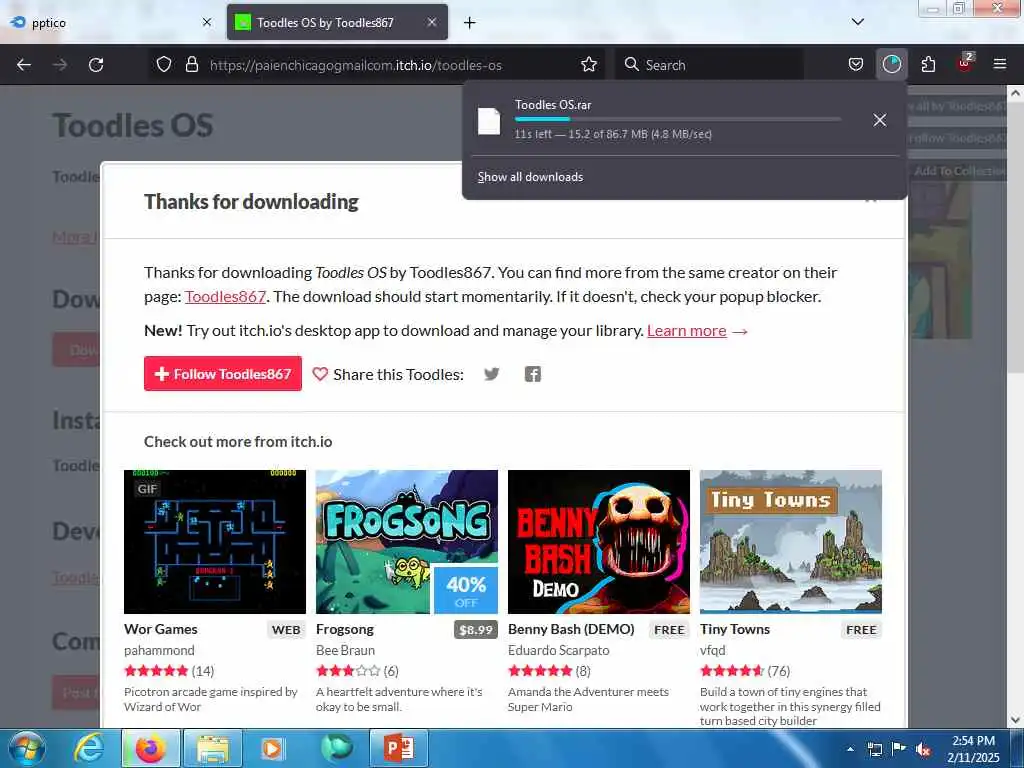The width and height of the screenshot is (1024, 768).
Task: Click the Search box
Action: 710,65
